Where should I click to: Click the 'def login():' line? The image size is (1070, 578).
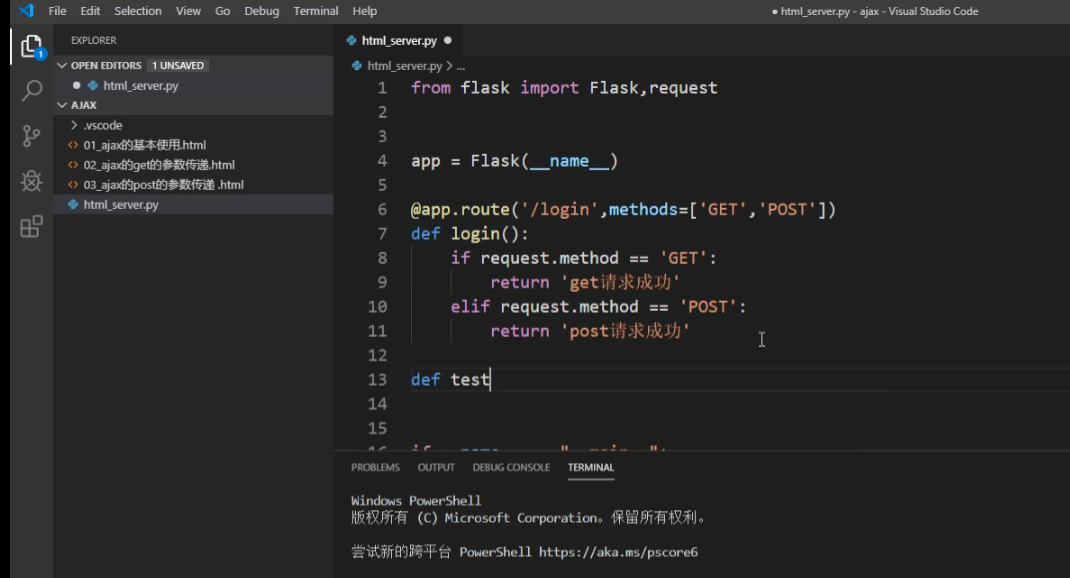tap(469, 234)
